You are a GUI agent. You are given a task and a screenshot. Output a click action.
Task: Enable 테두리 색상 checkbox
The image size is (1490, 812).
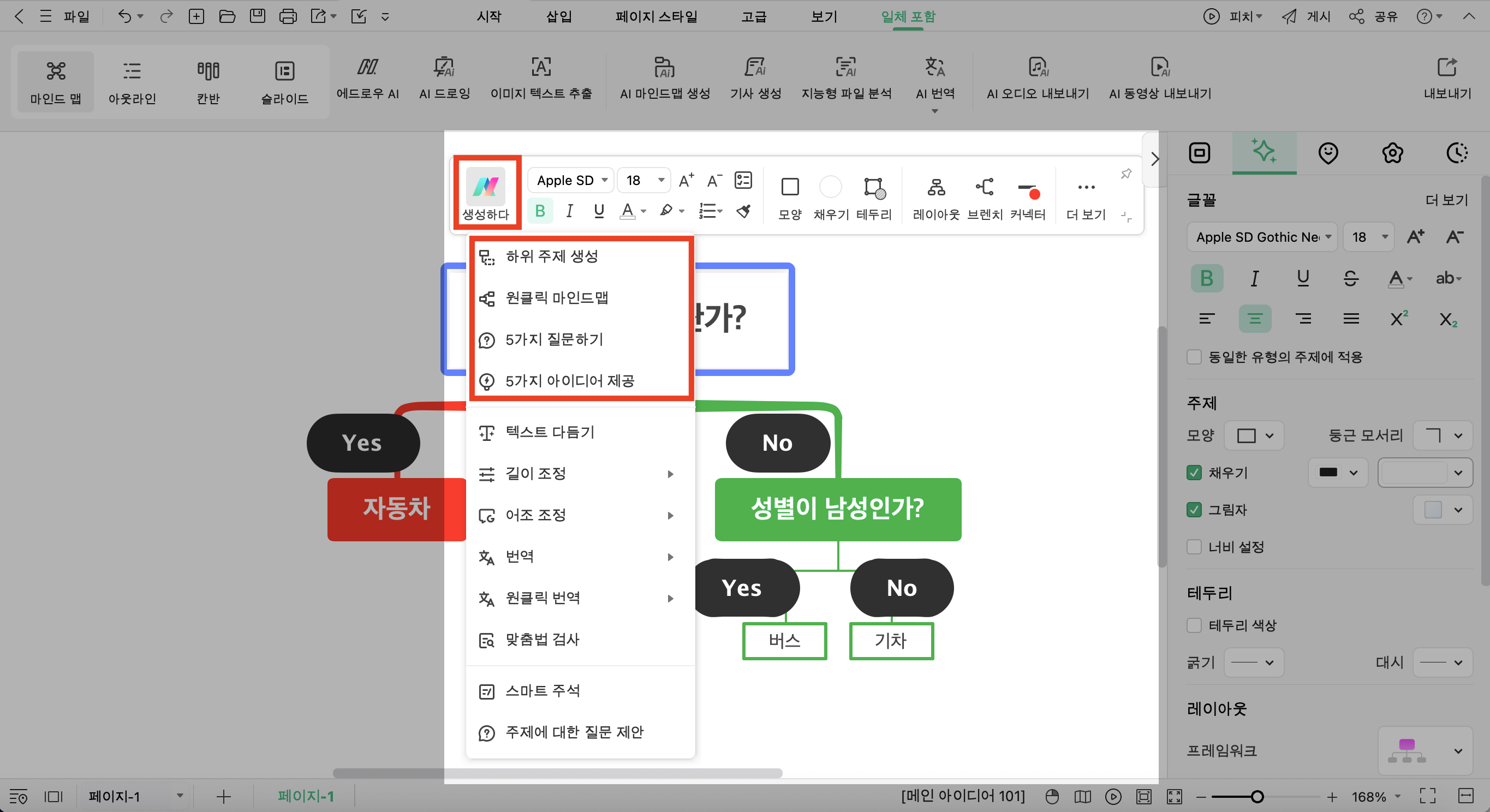tap(1194, 625)
